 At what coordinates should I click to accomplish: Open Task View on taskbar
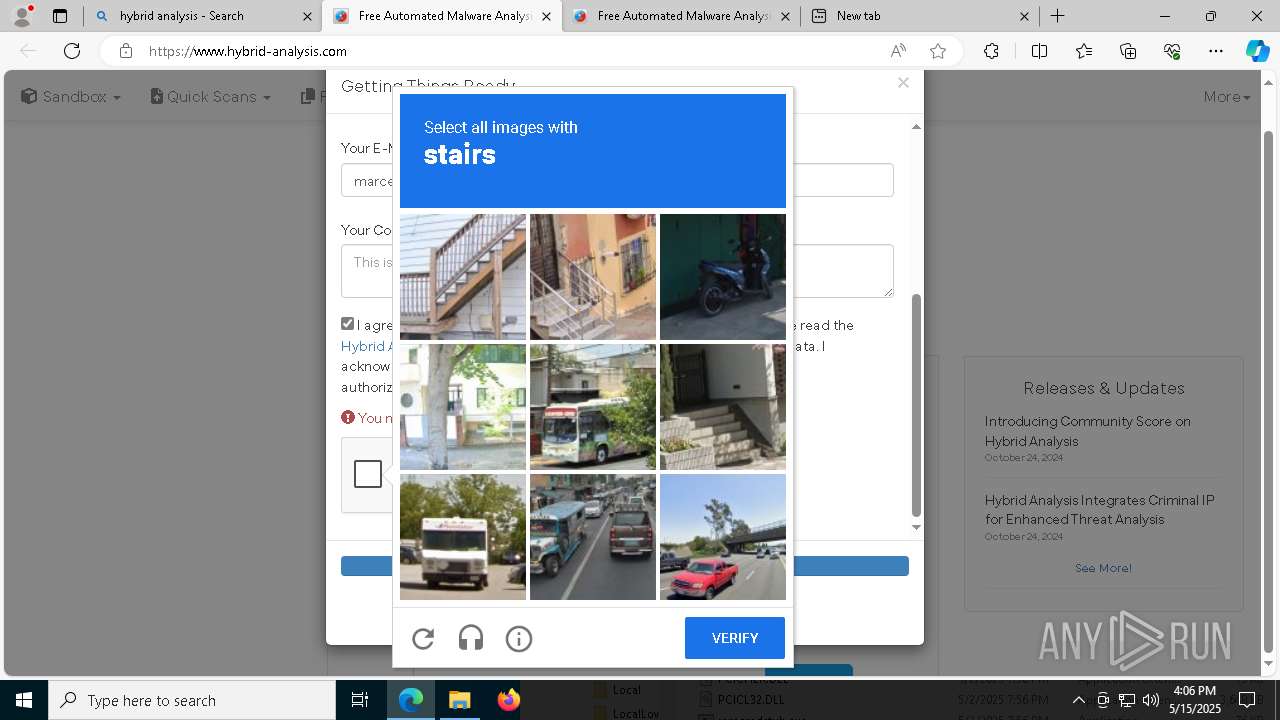[360, 700]
